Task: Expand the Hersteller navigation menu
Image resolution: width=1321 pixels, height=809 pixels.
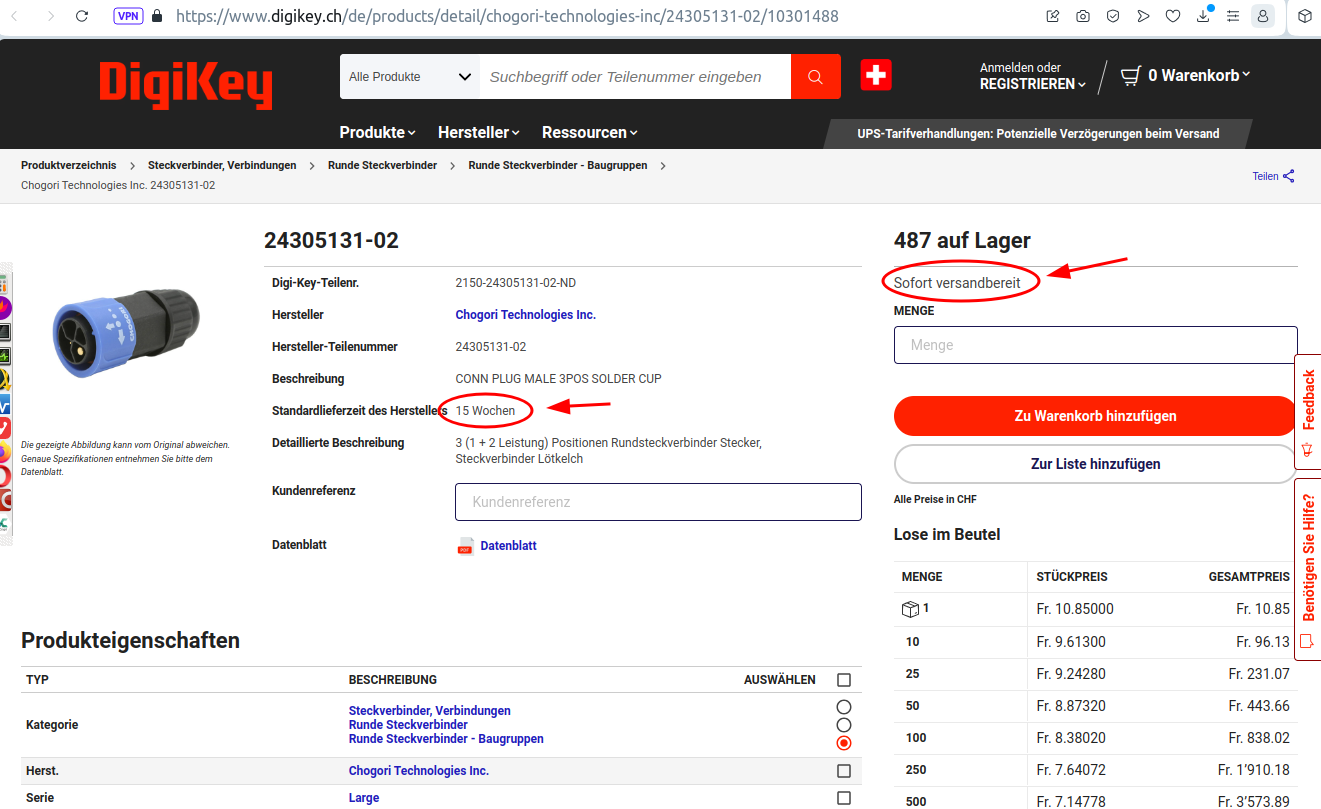Action: [479, 132]
